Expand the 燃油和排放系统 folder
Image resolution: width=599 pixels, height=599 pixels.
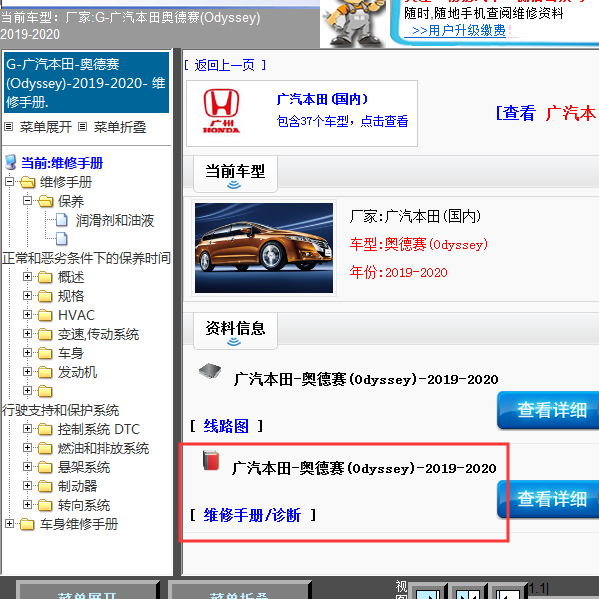28,447
